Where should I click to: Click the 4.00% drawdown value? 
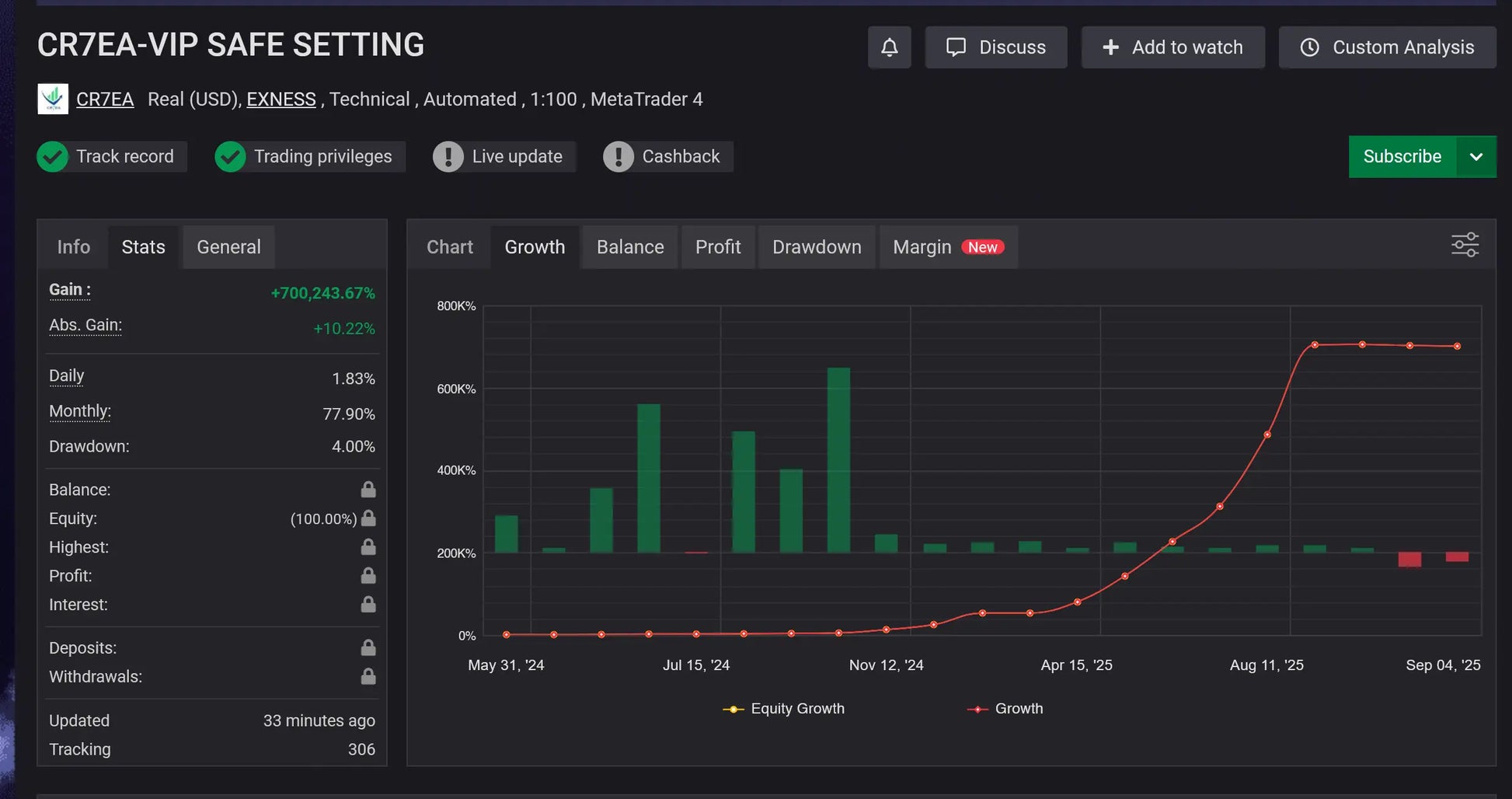tap(354, 447)
